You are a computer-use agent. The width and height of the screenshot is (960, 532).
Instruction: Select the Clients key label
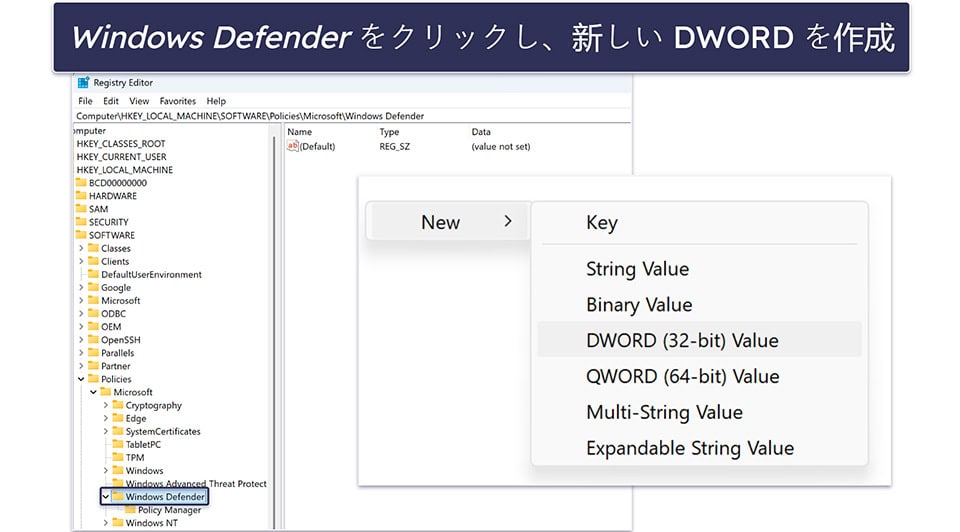115,261
